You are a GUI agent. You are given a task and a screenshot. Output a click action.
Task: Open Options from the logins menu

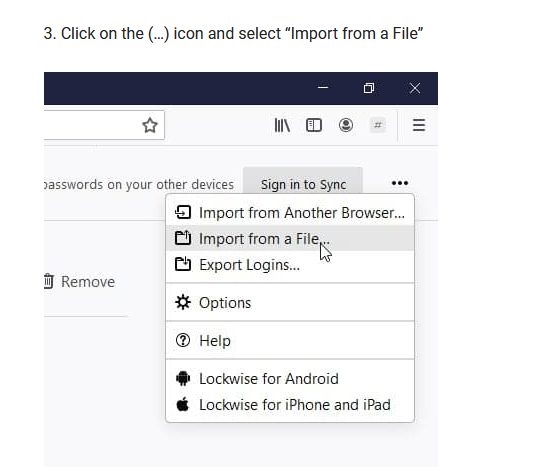(x=290, y=303)
